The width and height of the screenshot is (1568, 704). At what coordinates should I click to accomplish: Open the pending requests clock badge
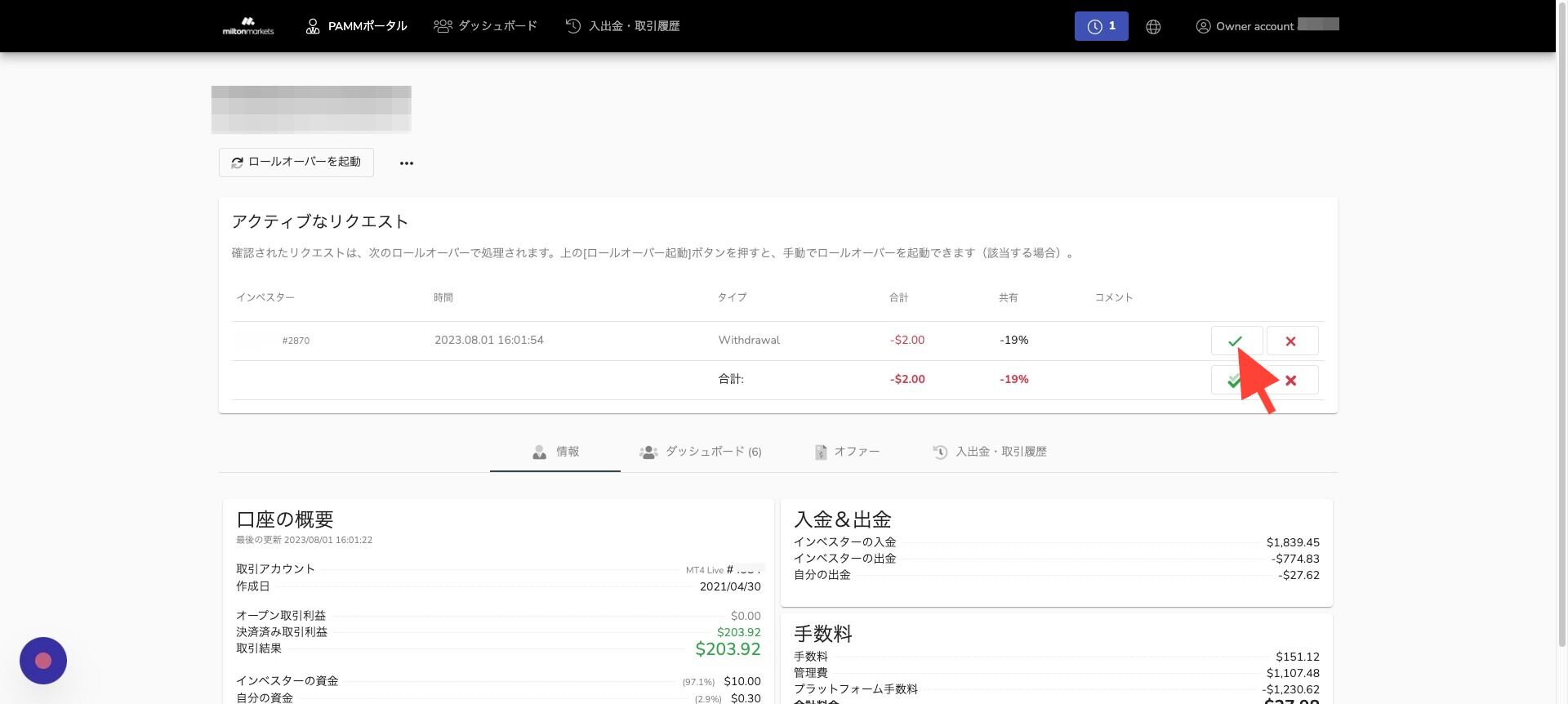1101,26
